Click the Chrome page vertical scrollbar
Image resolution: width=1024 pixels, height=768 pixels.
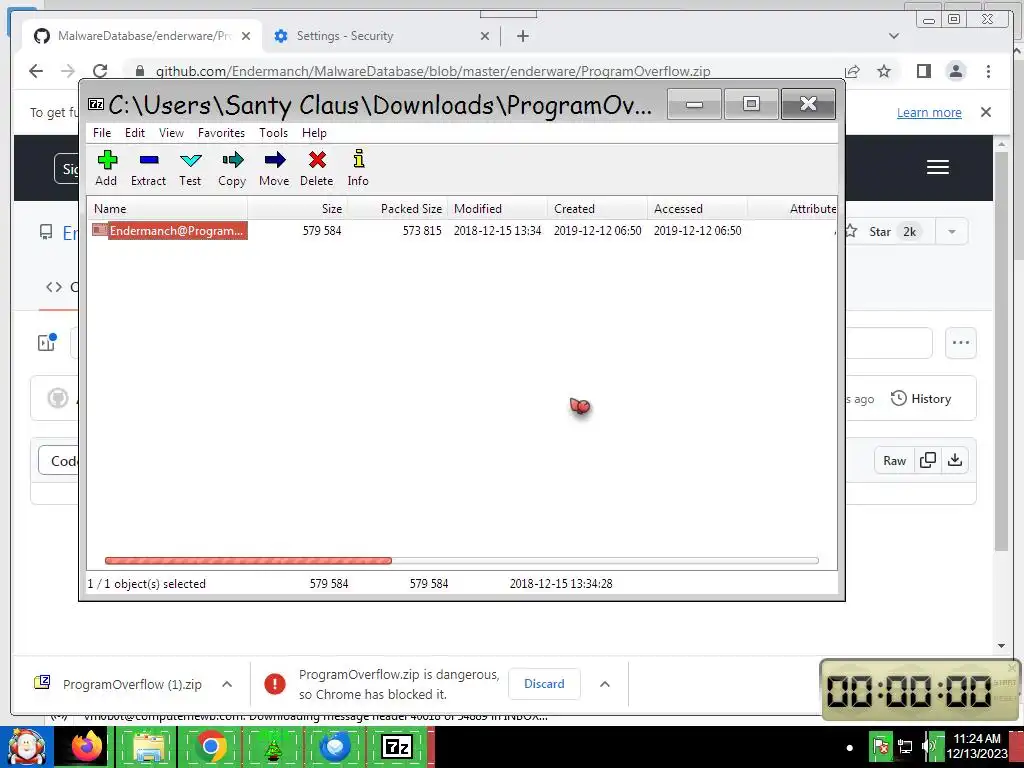coord(1001,349)
